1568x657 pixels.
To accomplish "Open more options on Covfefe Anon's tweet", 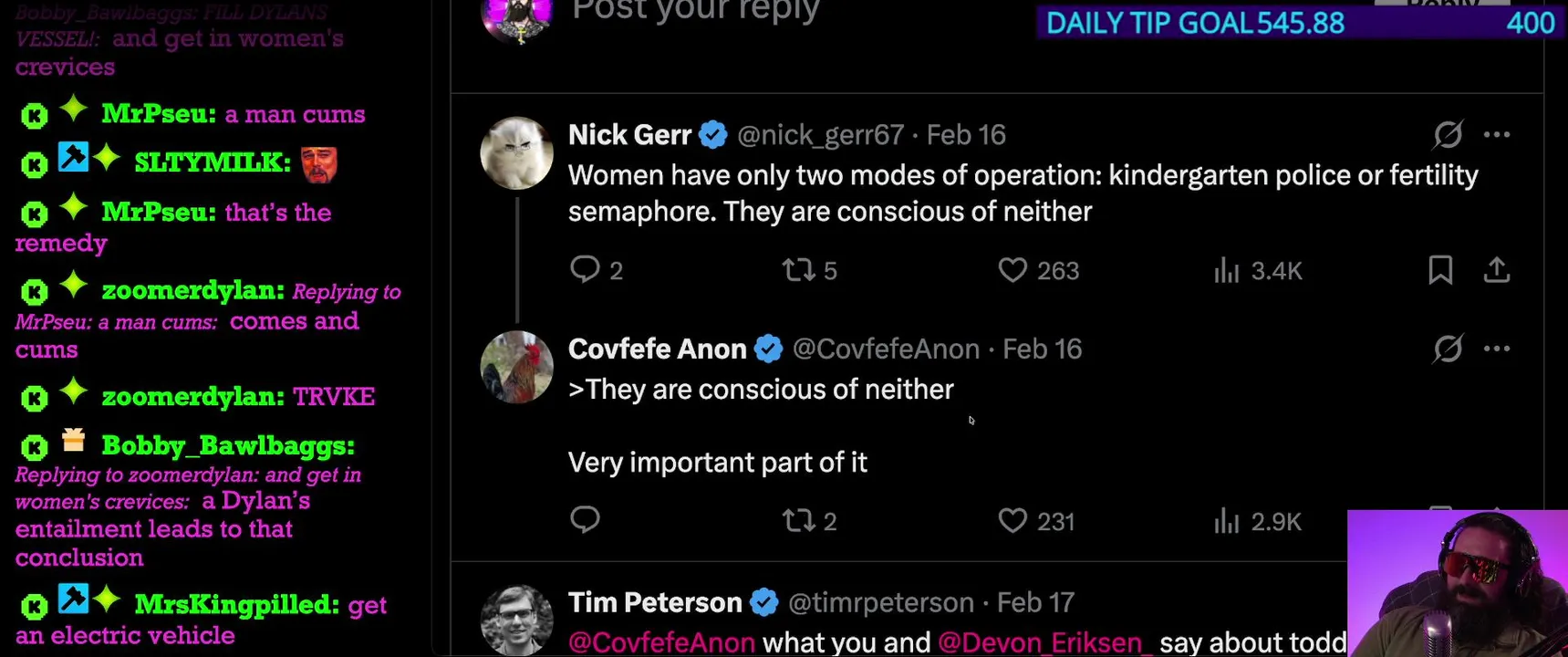I will point(1497,349).
